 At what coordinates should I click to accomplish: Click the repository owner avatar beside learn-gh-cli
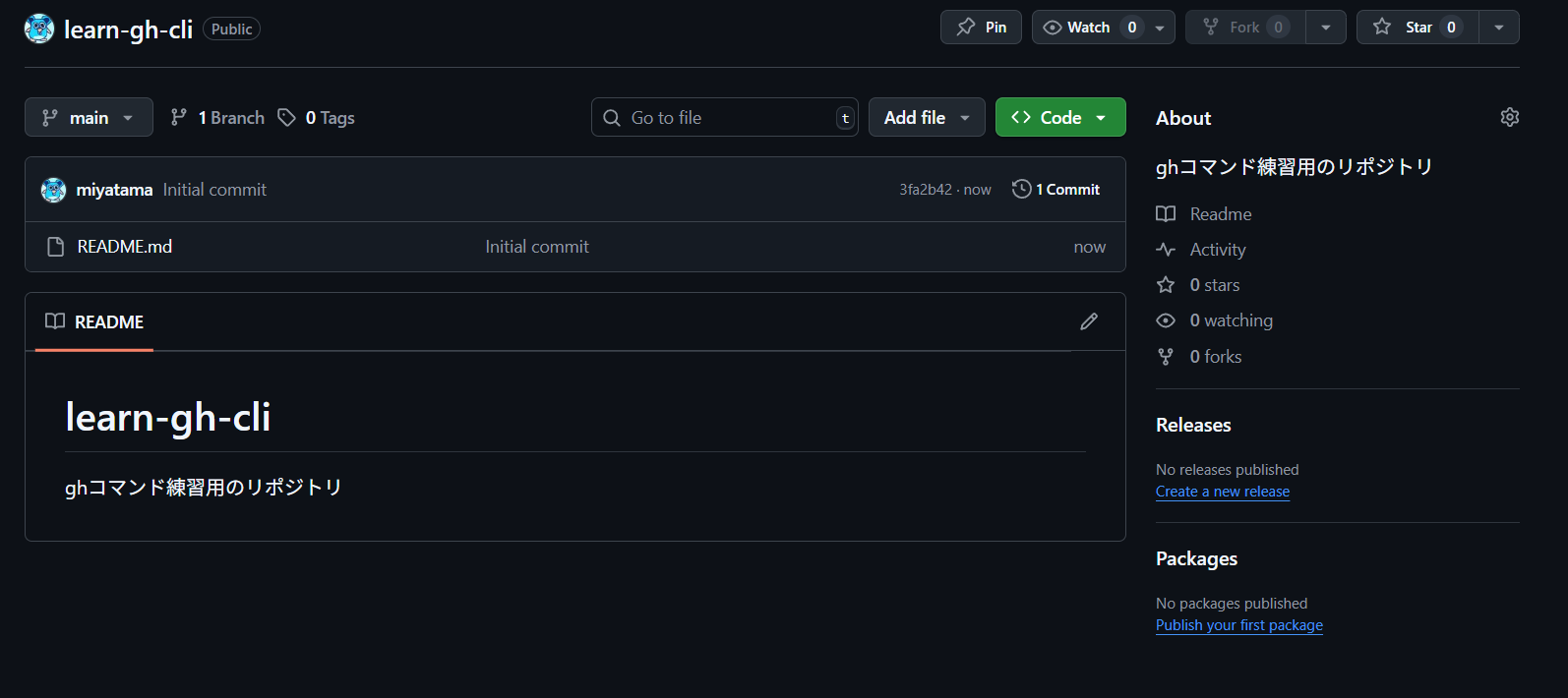pyautogui.click(x=39, y=29)
